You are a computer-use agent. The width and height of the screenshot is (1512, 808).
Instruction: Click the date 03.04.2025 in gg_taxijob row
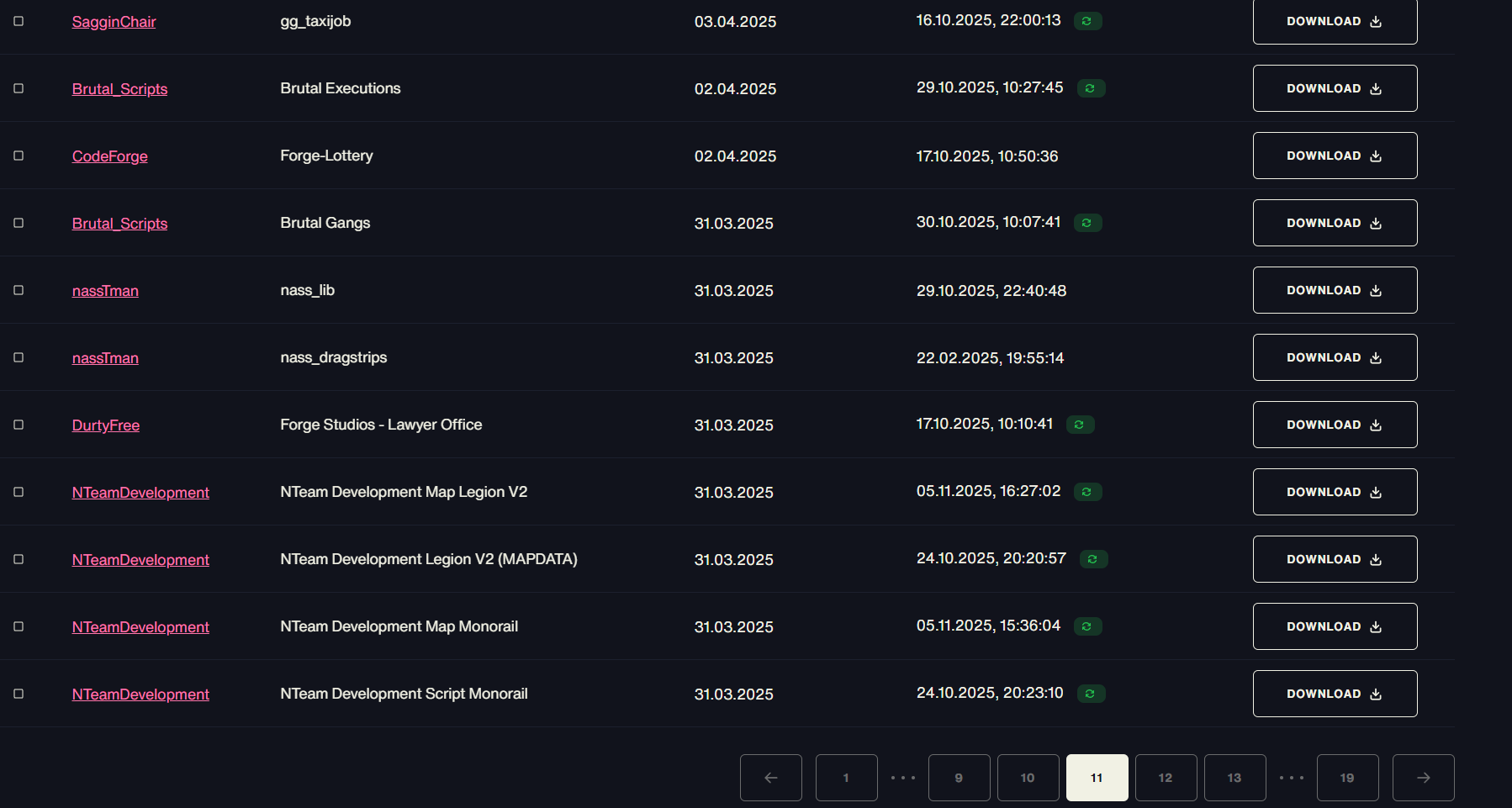[736, 22]
